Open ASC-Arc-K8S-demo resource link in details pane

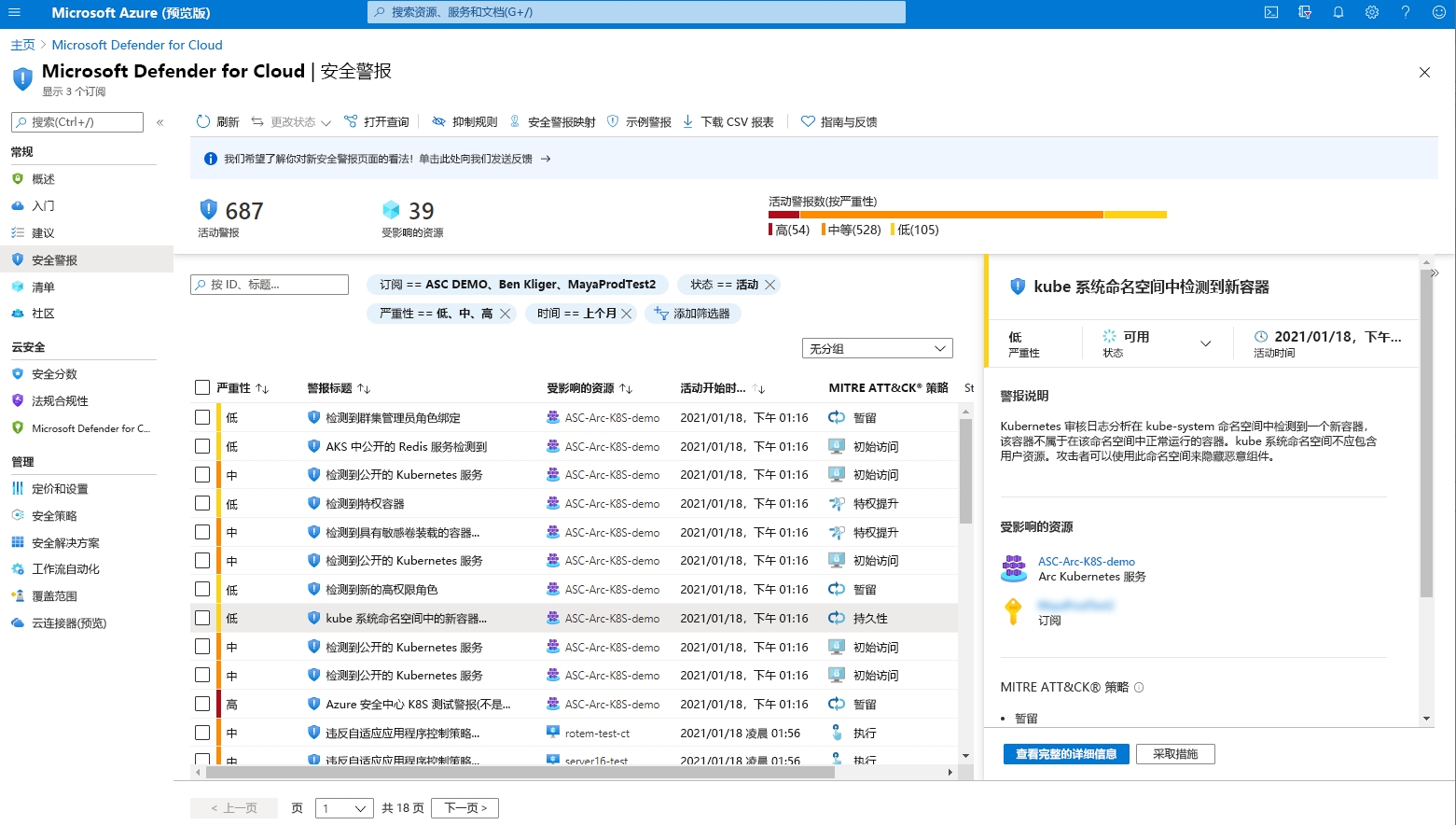1087,562
